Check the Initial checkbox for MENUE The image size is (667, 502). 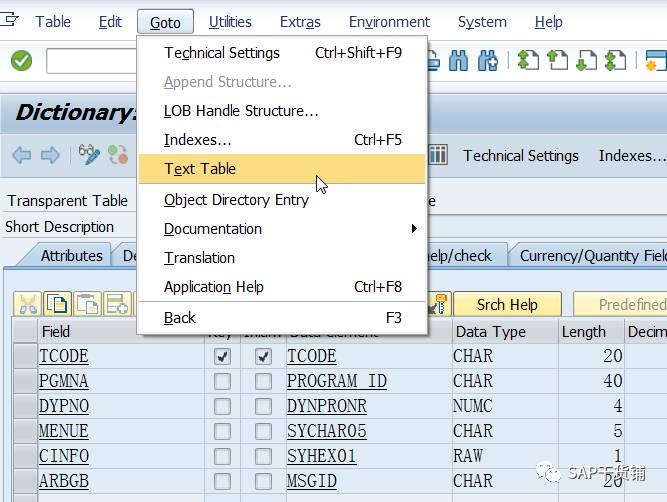pyautogui.click(x=263, y=431)
